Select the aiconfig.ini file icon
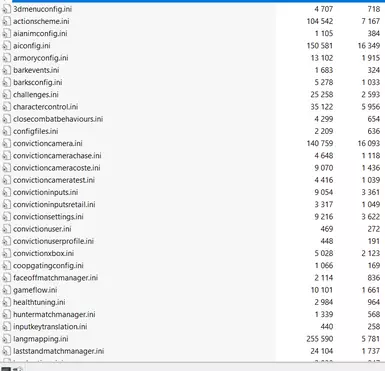The image size is (385, 371). (7, 46)
